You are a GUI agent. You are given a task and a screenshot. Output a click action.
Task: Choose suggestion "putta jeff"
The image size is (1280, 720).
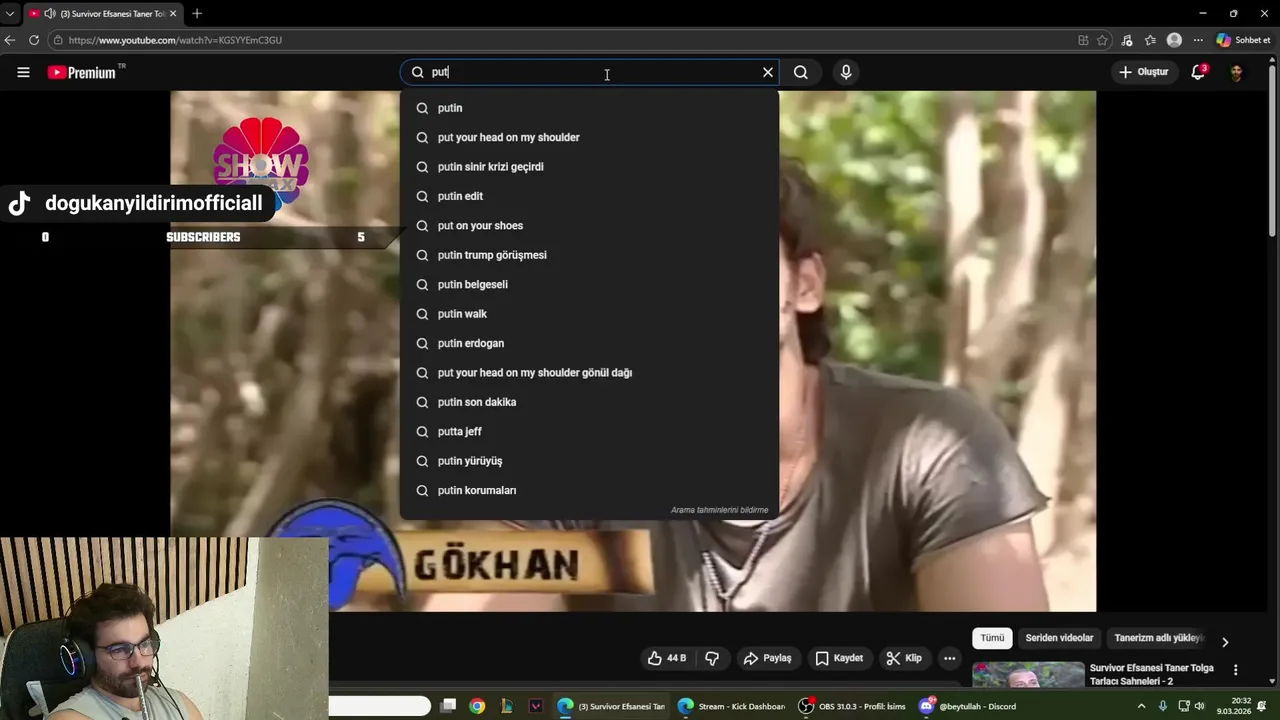pyautogui.click(x=589, y=431)
